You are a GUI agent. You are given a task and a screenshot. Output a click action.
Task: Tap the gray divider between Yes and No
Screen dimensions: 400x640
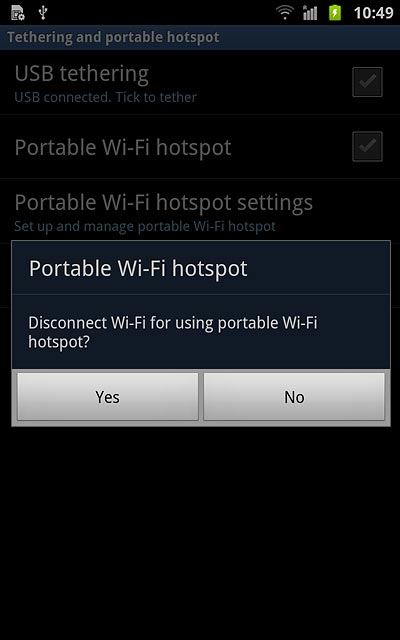(x=201, y=396)
